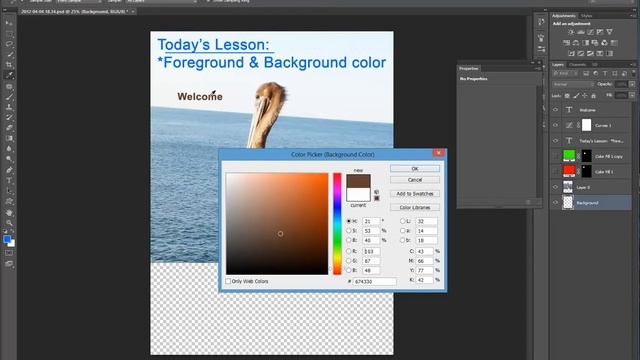Select the Dodge tool
This screenshot has width=640, height=360.
[9, 159]
